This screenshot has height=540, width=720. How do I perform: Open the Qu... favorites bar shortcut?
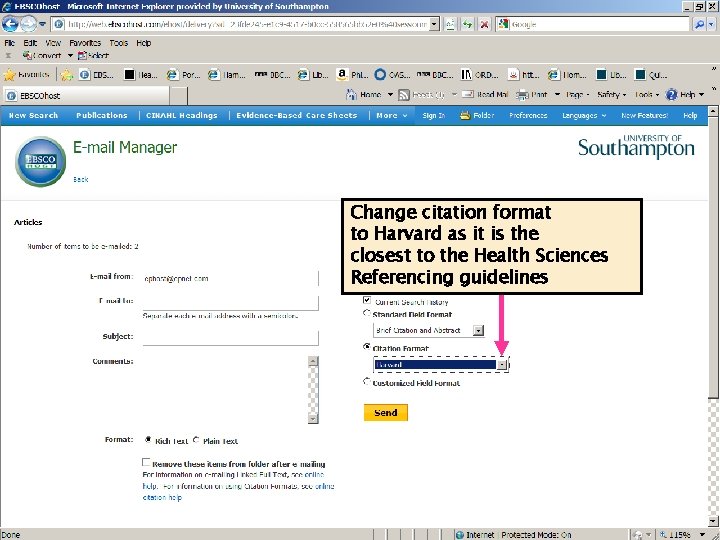tap(651, 74)
